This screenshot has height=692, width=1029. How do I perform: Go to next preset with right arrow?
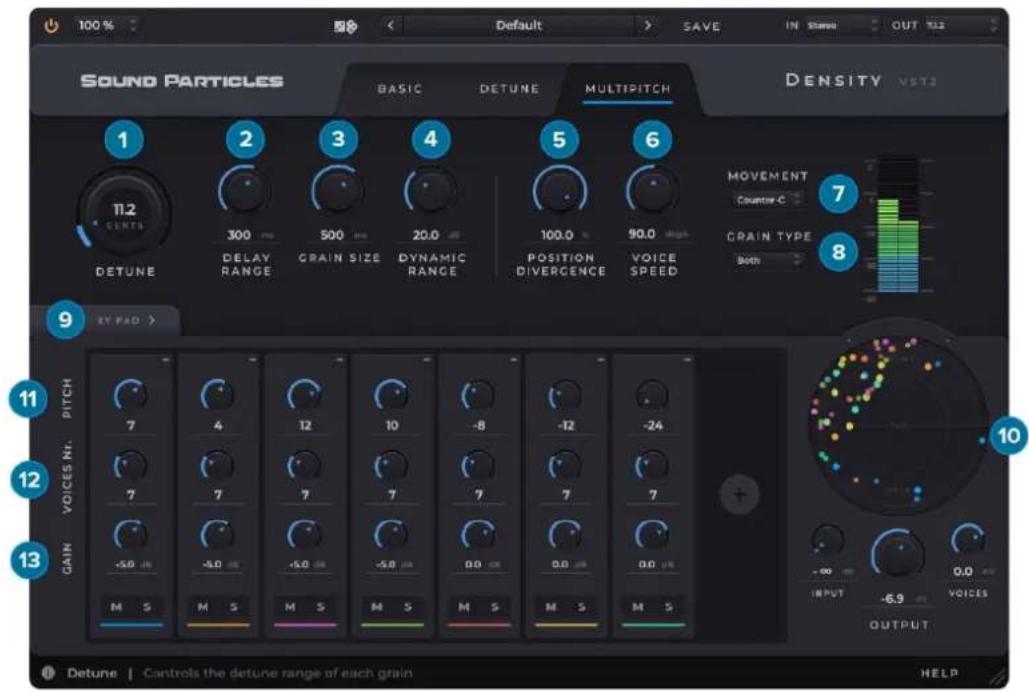[648, 26]
